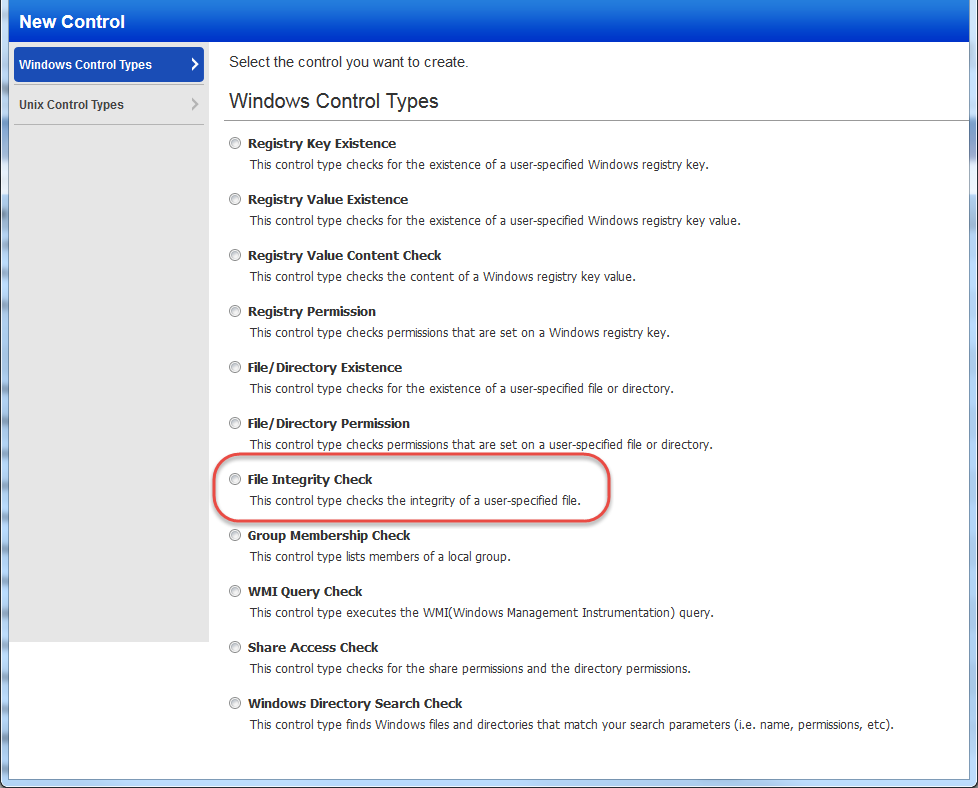Select the circled File Integrity Check option
The height and width of the screenshot is (788, 978).
tap(234, 479)
